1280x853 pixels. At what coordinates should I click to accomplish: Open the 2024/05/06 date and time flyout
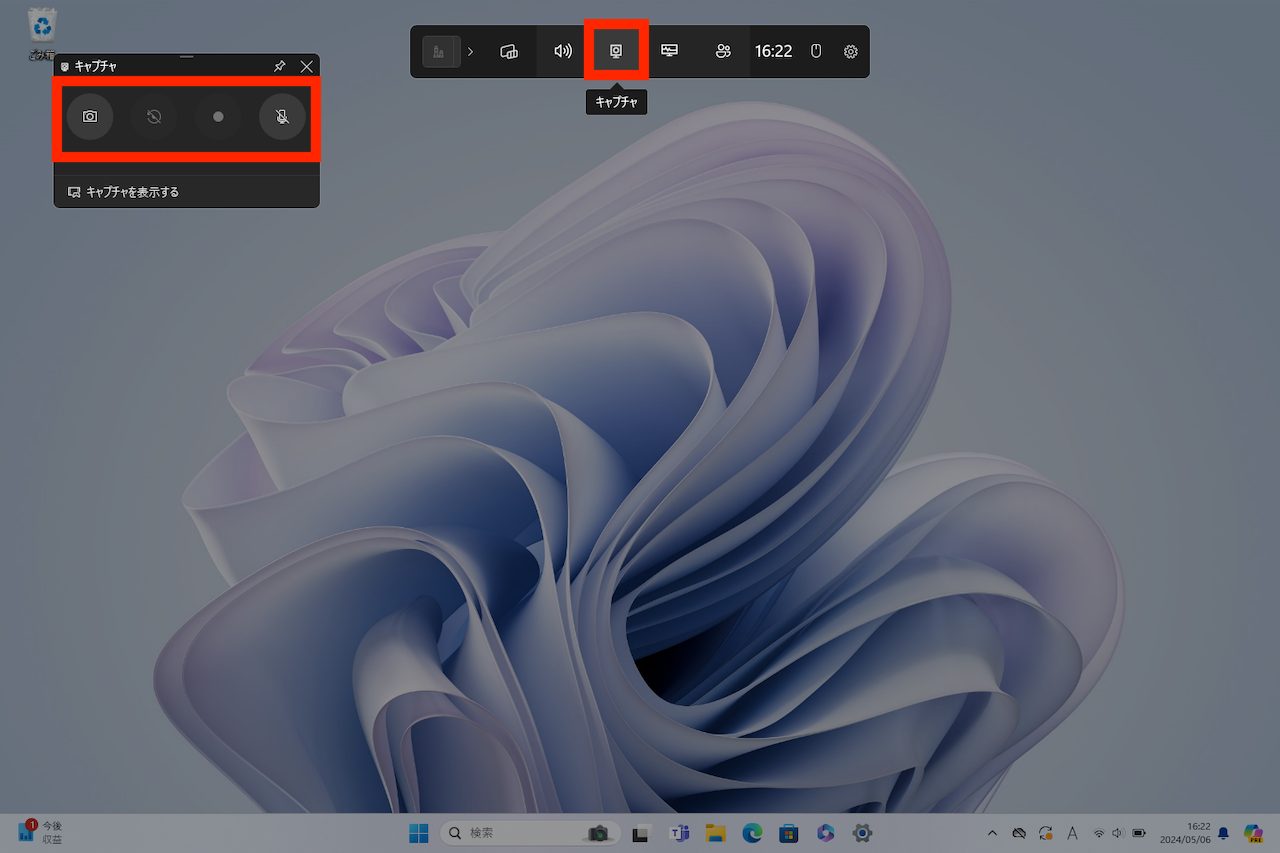pos(1184,833)
